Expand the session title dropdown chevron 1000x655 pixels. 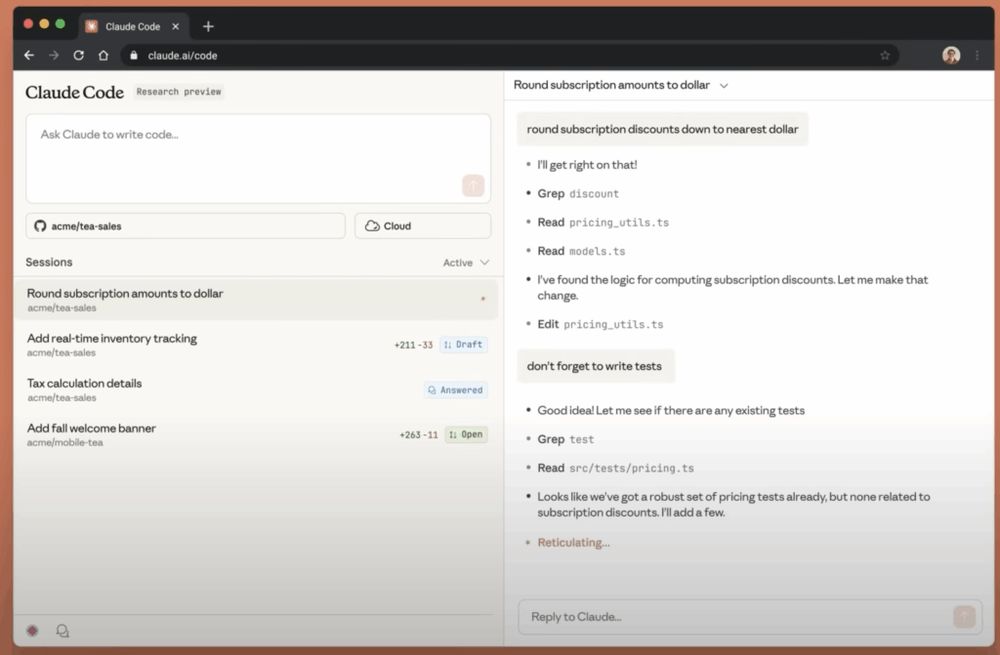[x=724, y=85]
